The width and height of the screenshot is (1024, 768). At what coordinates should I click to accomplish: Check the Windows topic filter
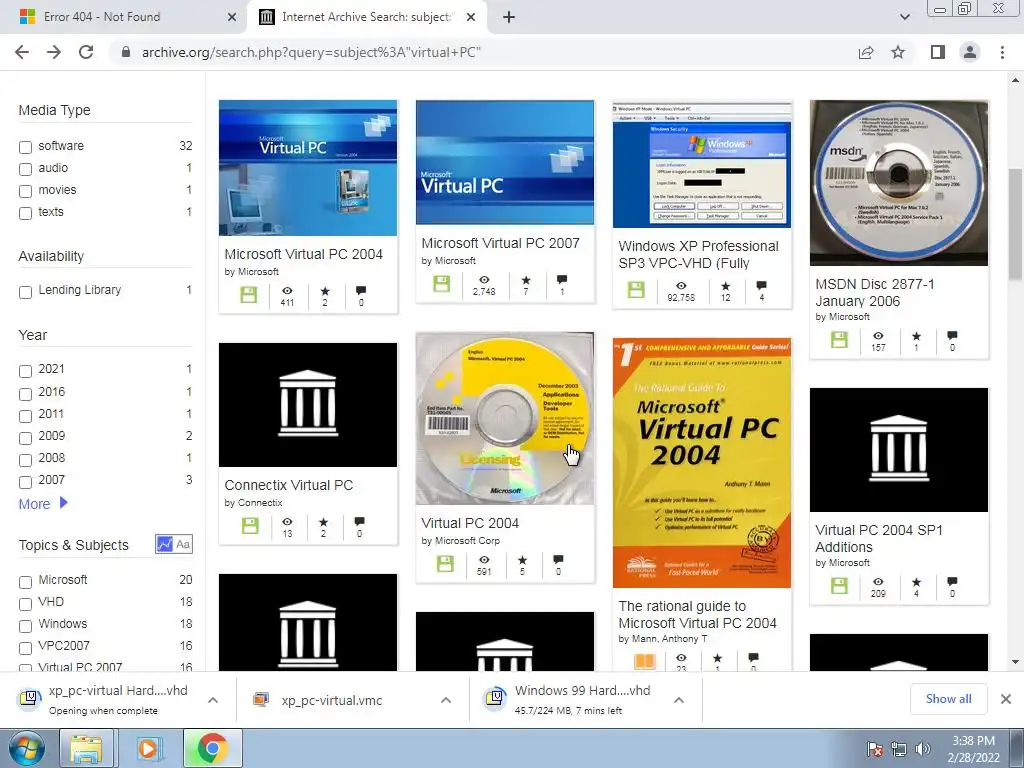25,626
